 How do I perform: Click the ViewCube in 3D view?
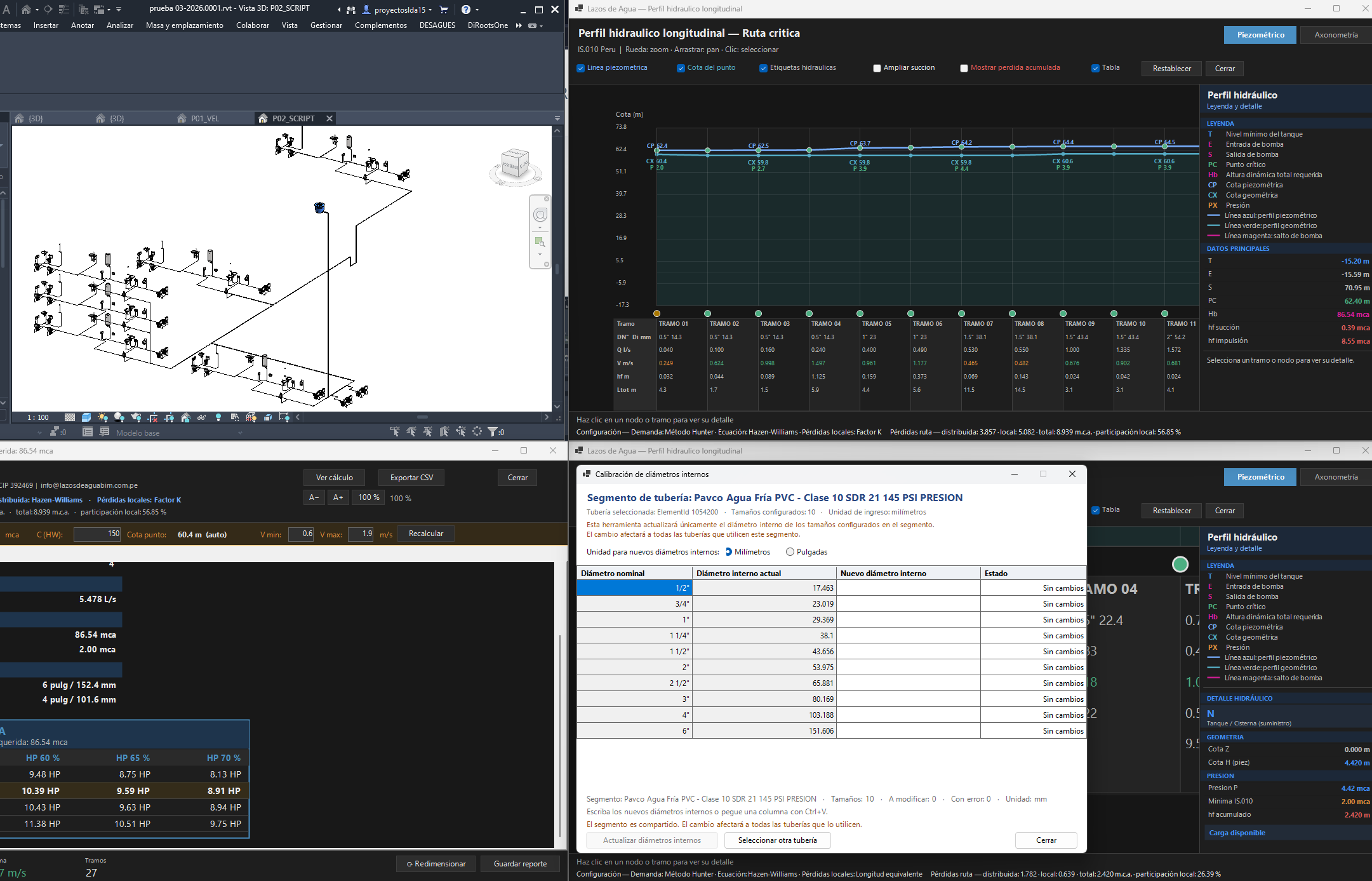point(515,164)
